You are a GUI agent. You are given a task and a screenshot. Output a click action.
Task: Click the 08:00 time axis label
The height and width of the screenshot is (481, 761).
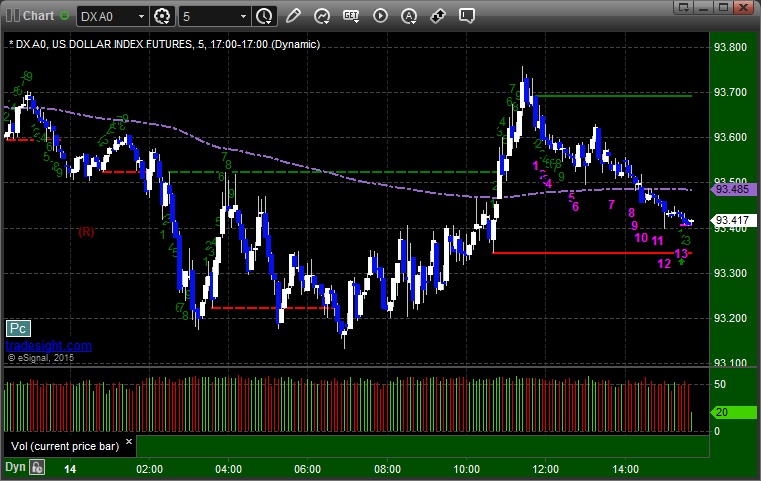[387, 469]
